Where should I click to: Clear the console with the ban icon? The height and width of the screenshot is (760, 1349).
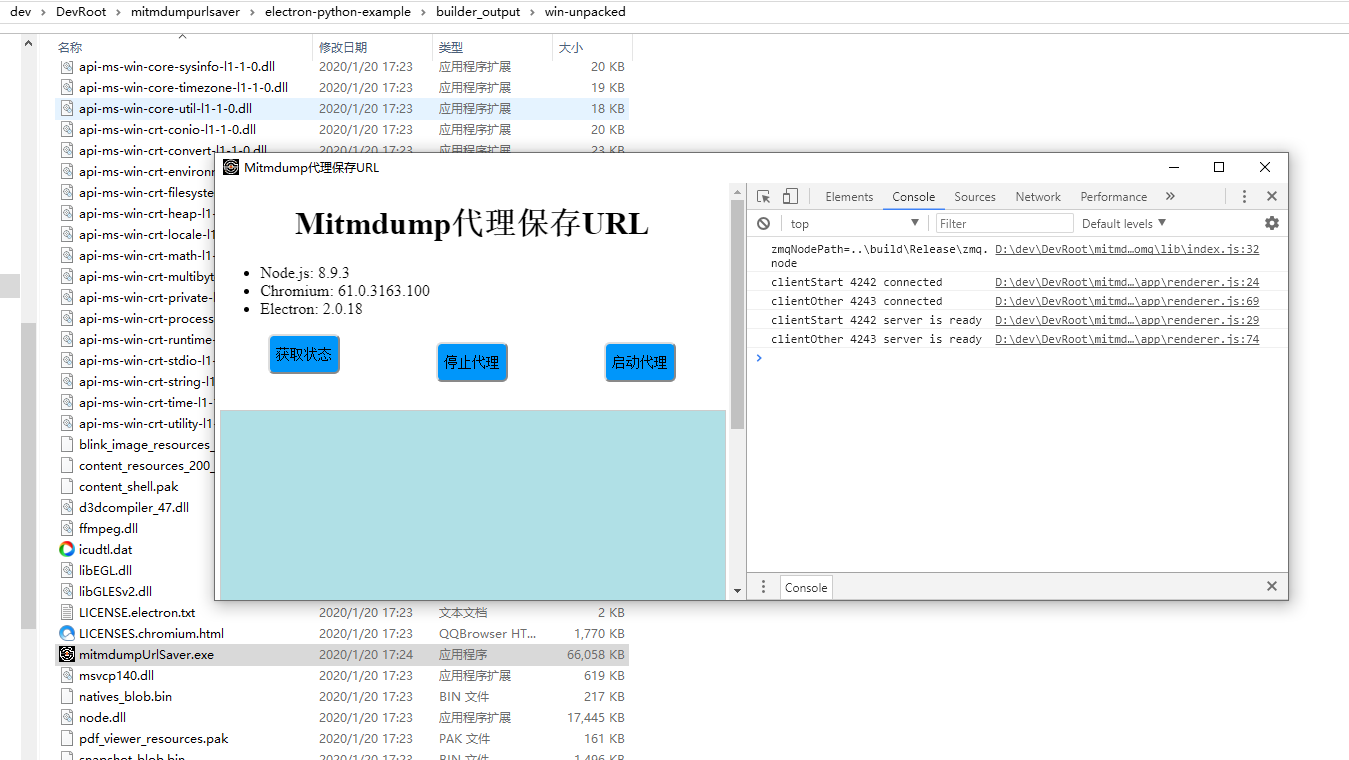[763, 224]
